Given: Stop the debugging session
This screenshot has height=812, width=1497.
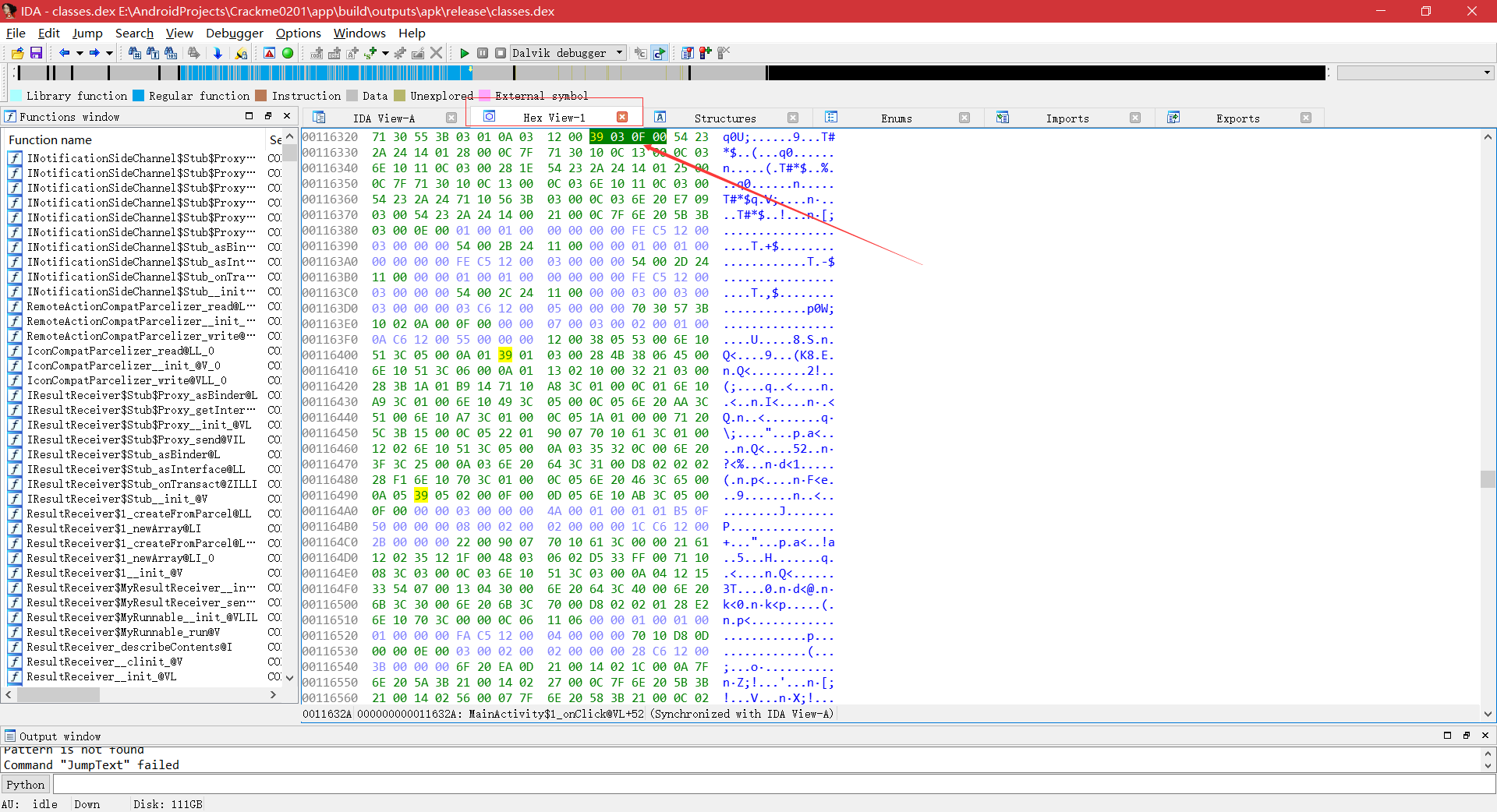Looking at the screenshot, I should point(501,53).
